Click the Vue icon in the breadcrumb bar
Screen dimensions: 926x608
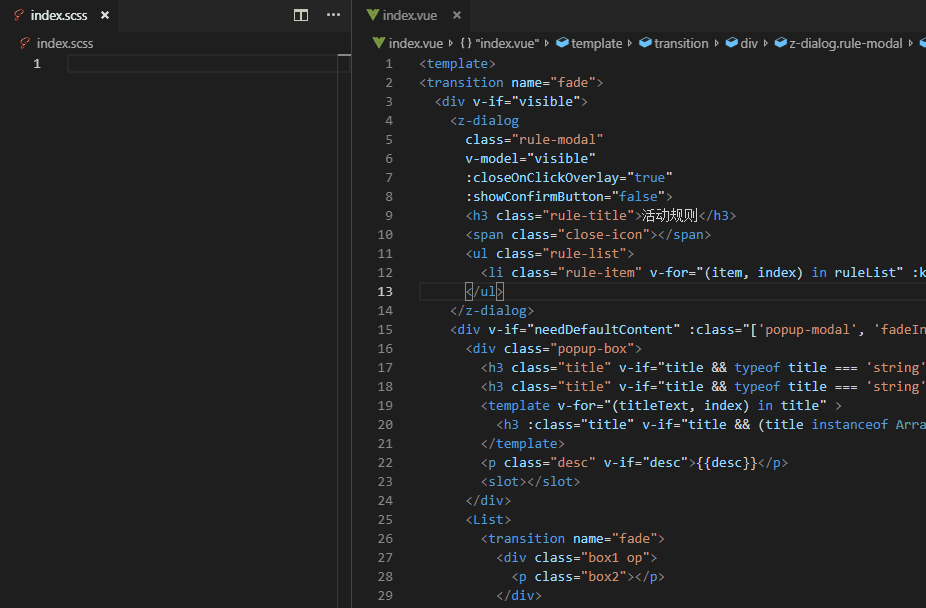point(378,43)
